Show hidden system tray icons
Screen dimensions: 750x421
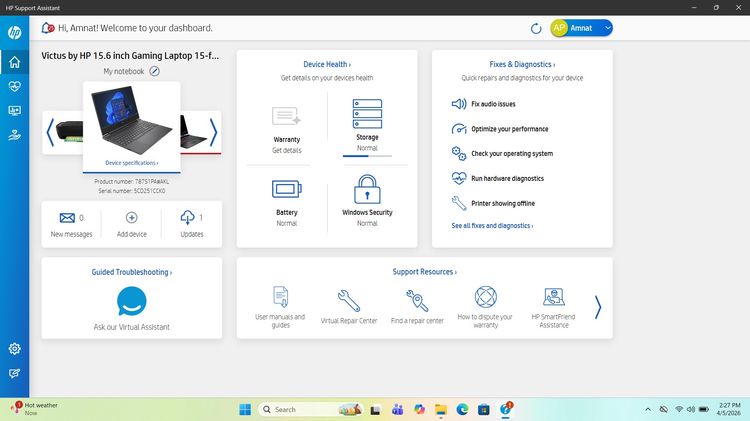tap(648, 410)
